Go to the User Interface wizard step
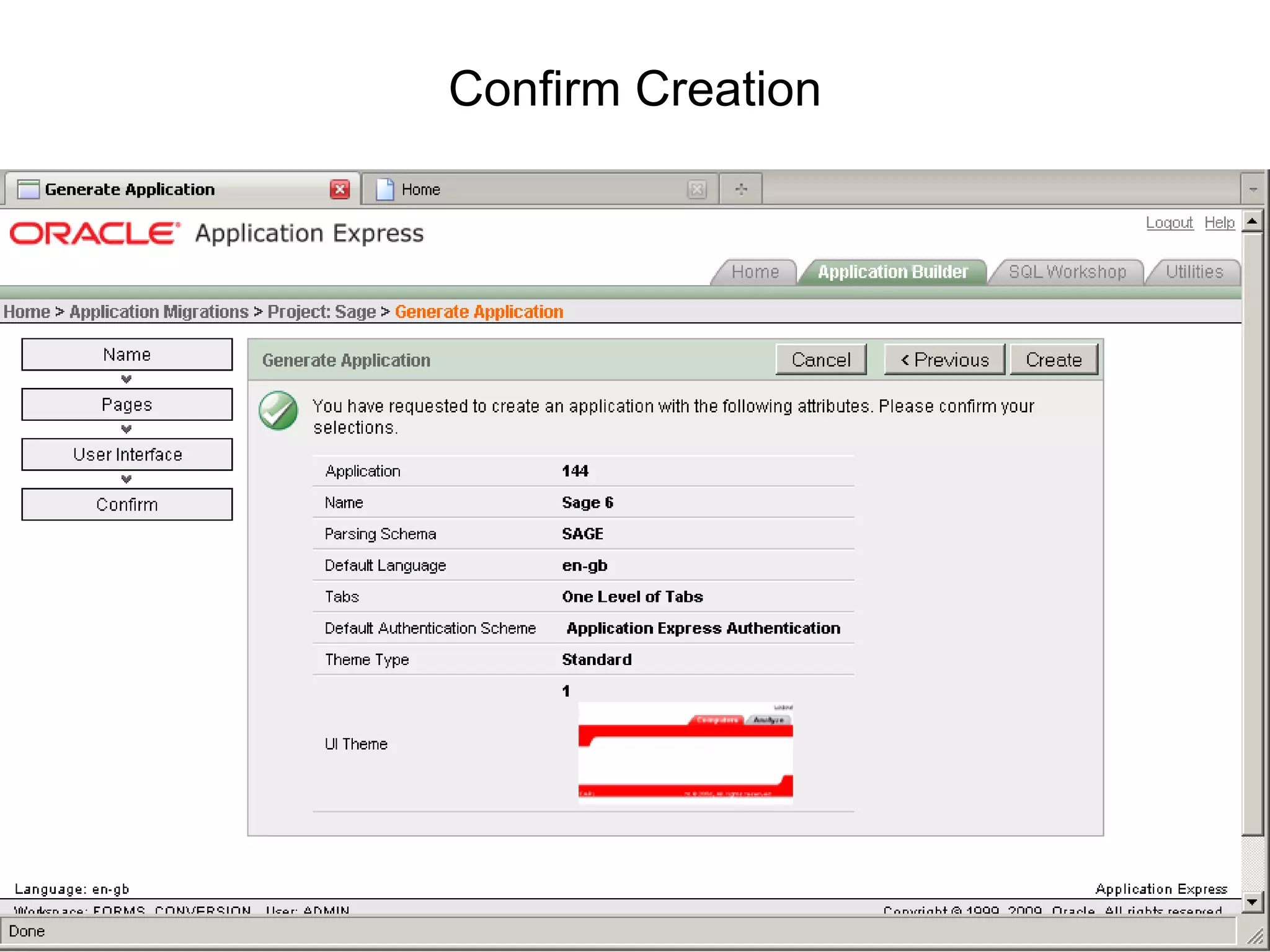1270x952 pixels. pos(127,455)
